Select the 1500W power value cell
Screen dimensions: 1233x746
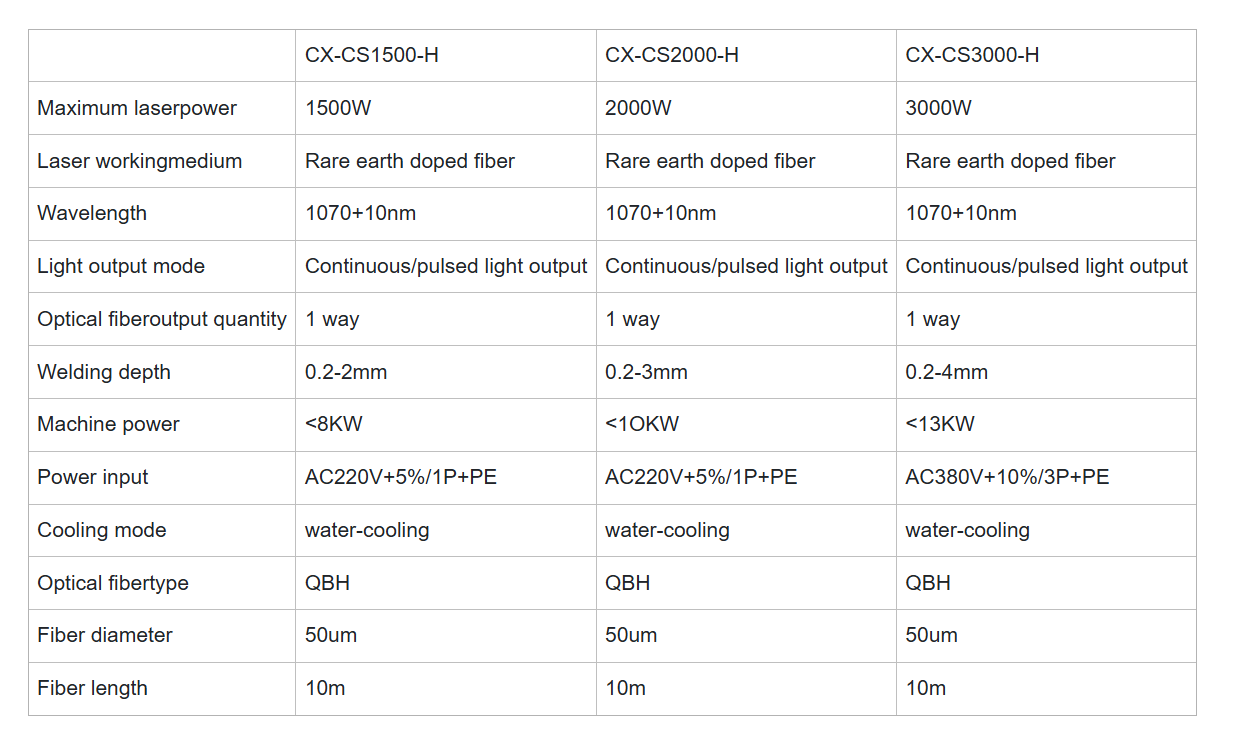pyautogui.click(x=338, y=108)
